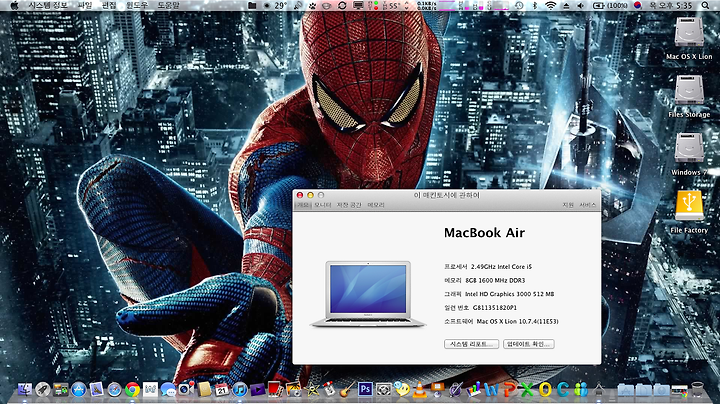The width and height of the screenshot is (720, 404).
Task: Open Time Machine status menu
Action: [519, 6]
